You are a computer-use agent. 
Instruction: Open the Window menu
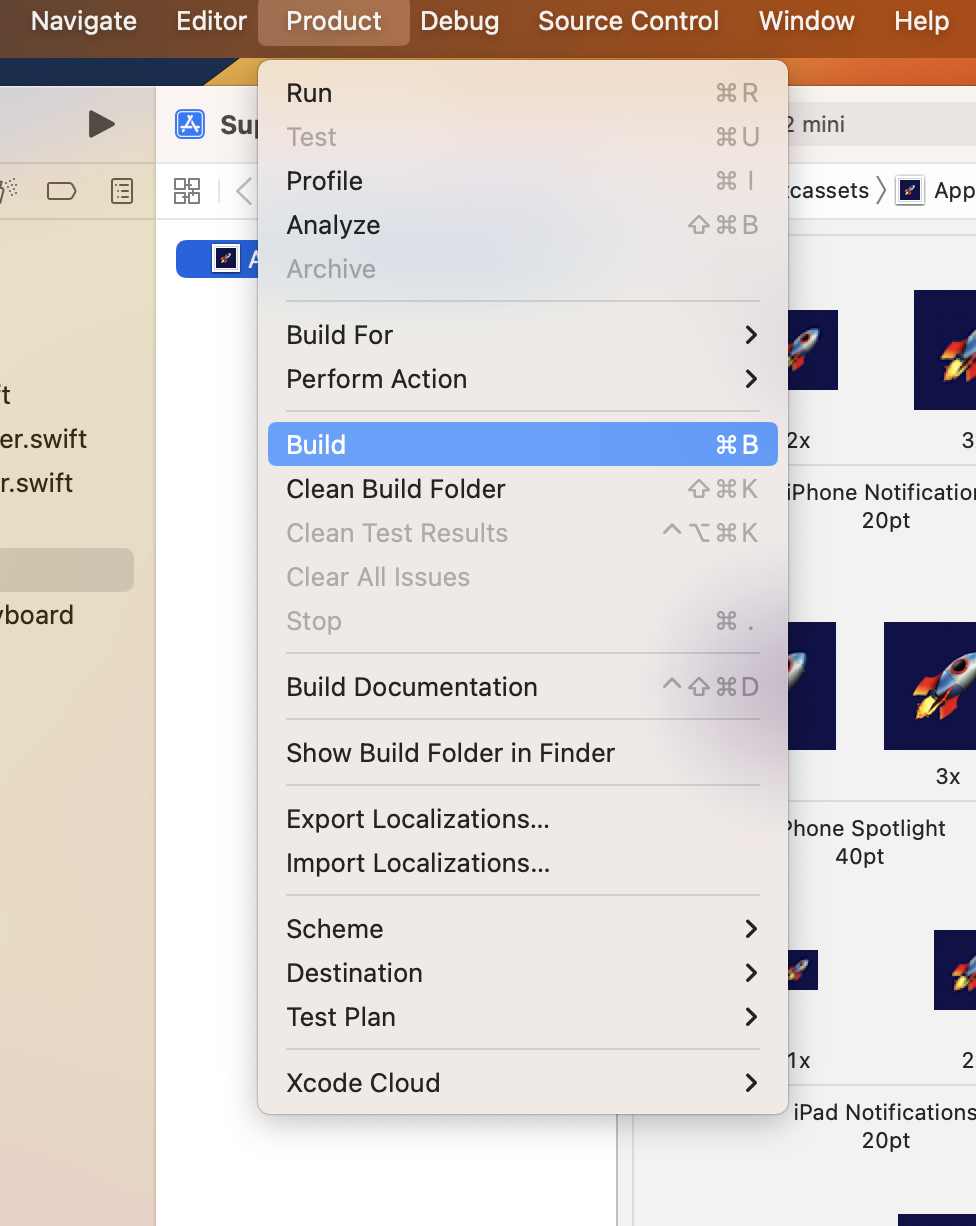(807, 21)
